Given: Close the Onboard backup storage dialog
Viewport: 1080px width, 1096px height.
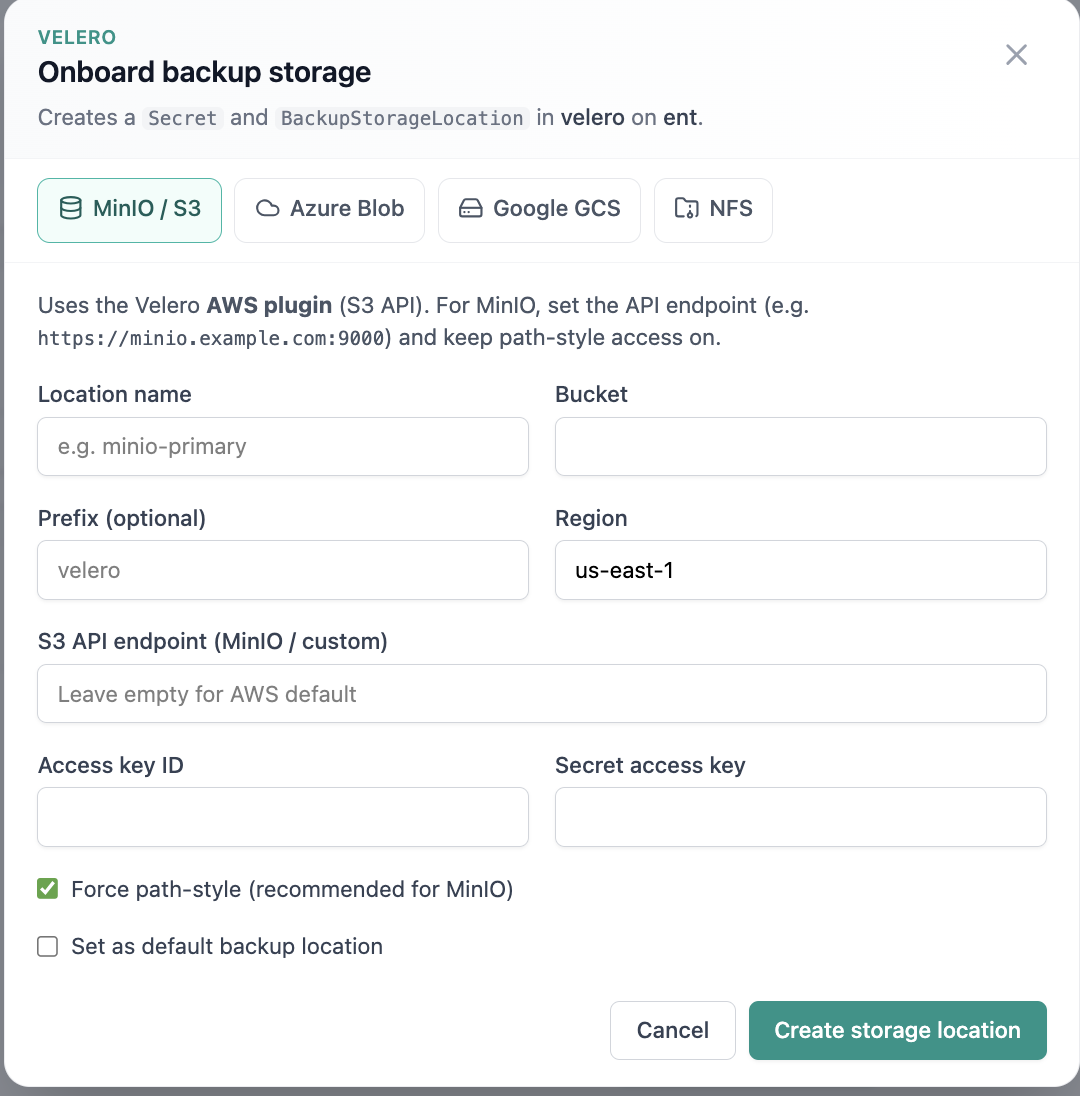Looking at the screenshot, I should (x=1016, y=55).
